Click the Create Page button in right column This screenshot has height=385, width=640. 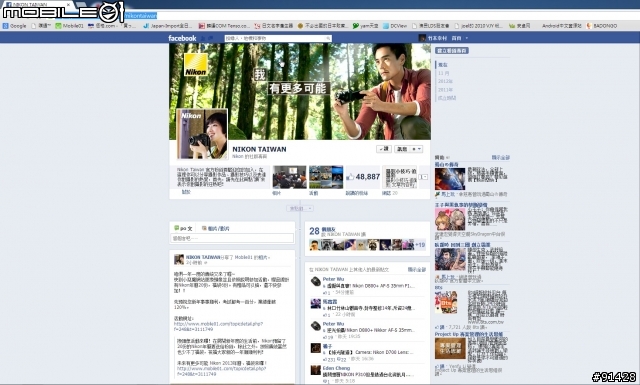point(452,51)
